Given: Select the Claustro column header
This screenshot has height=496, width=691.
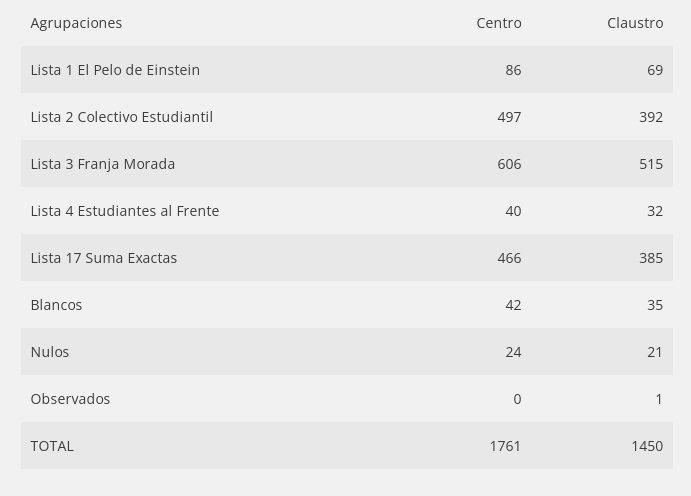Looking at the screenshot, I should [635, 23].
